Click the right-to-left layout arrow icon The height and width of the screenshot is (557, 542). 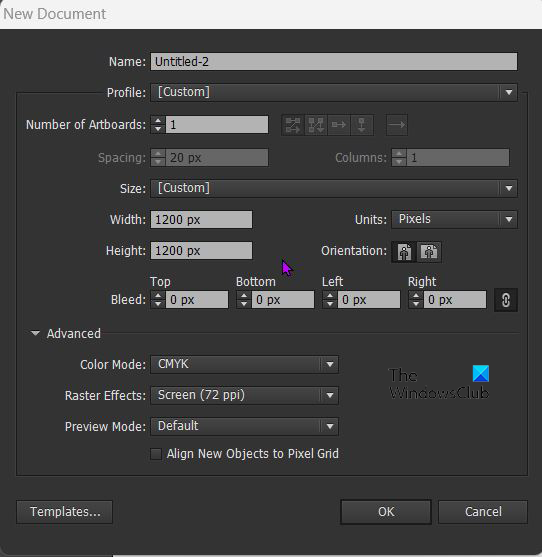click(397, 125)
